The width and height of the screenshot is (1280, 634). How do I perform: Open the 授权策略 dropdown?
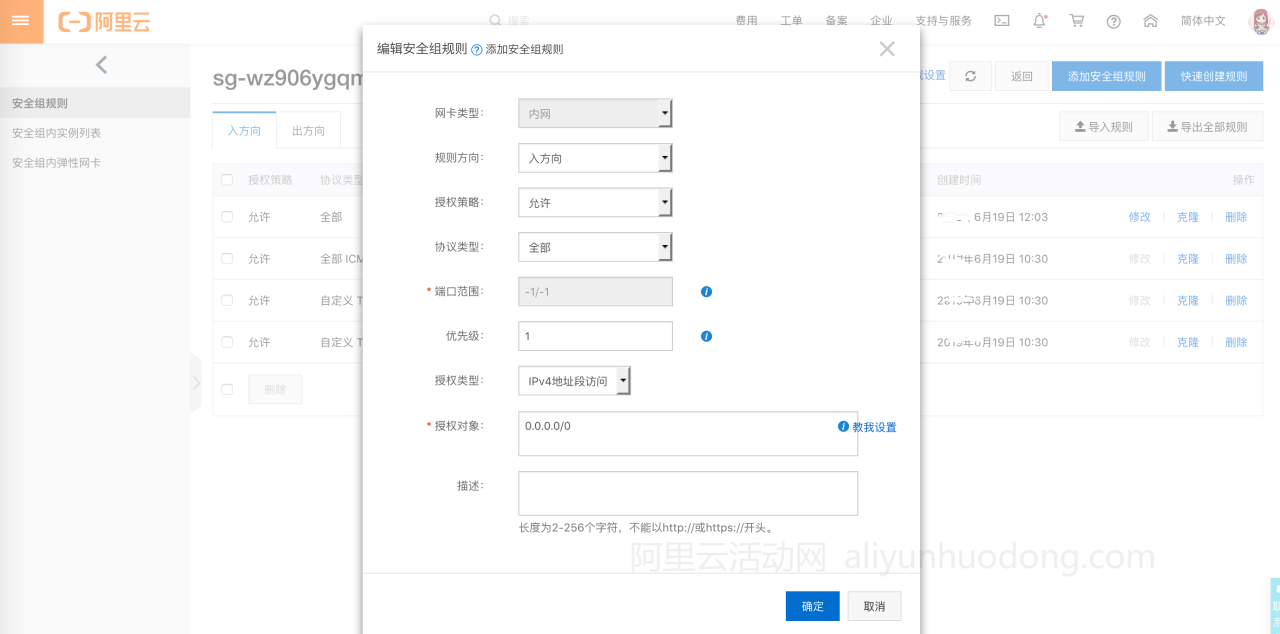[x=595, y=203]
